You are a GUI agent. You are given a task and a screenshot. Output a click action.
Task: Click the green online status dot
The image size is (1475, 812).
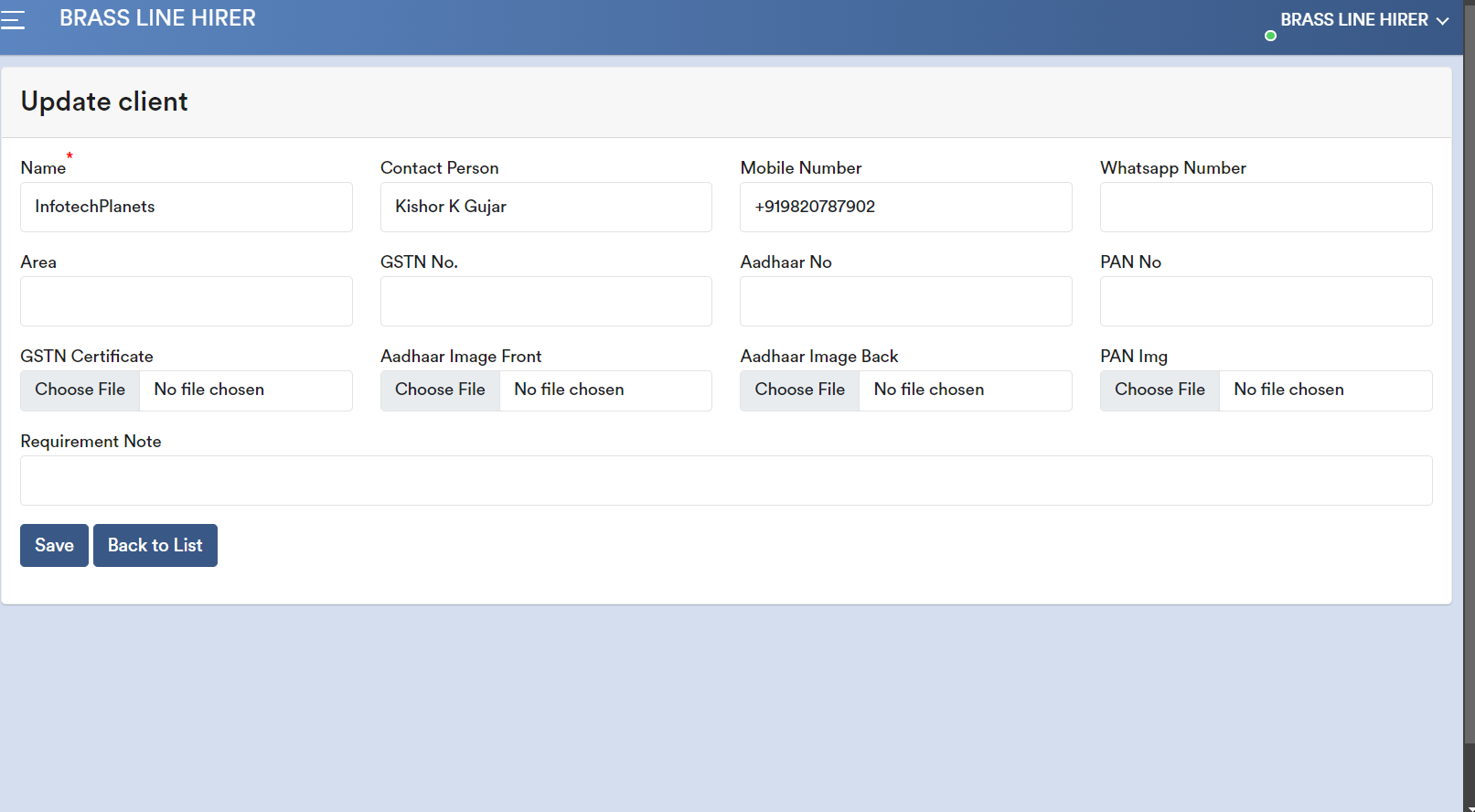tap(1270, 36)
